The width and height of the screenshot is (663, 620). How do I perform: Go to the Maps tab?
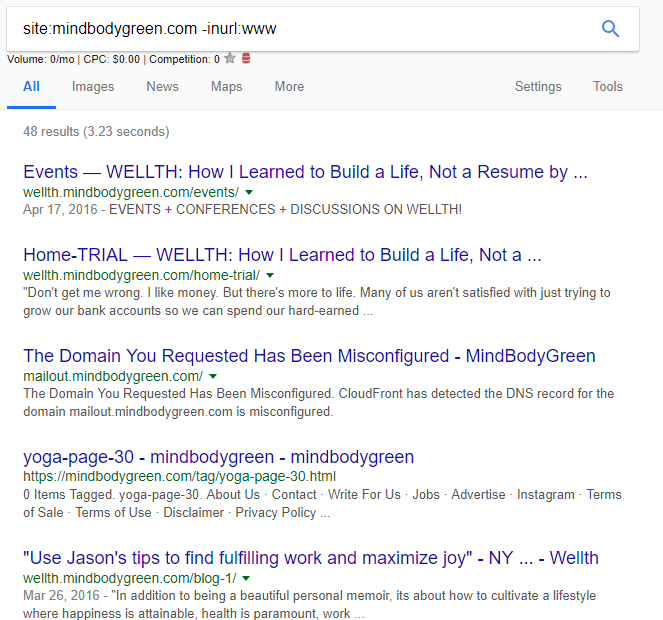tap(226, 87)
